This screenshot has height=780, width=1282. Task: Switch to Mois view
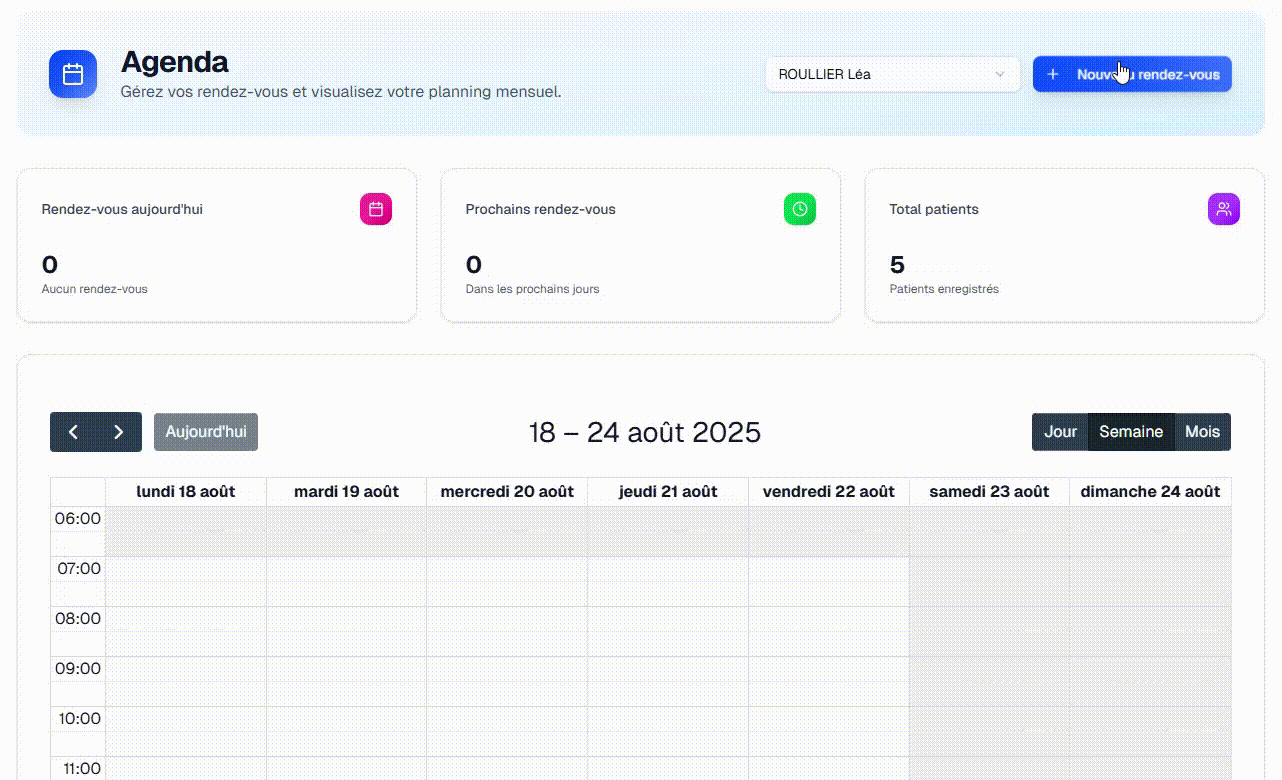1202,432
